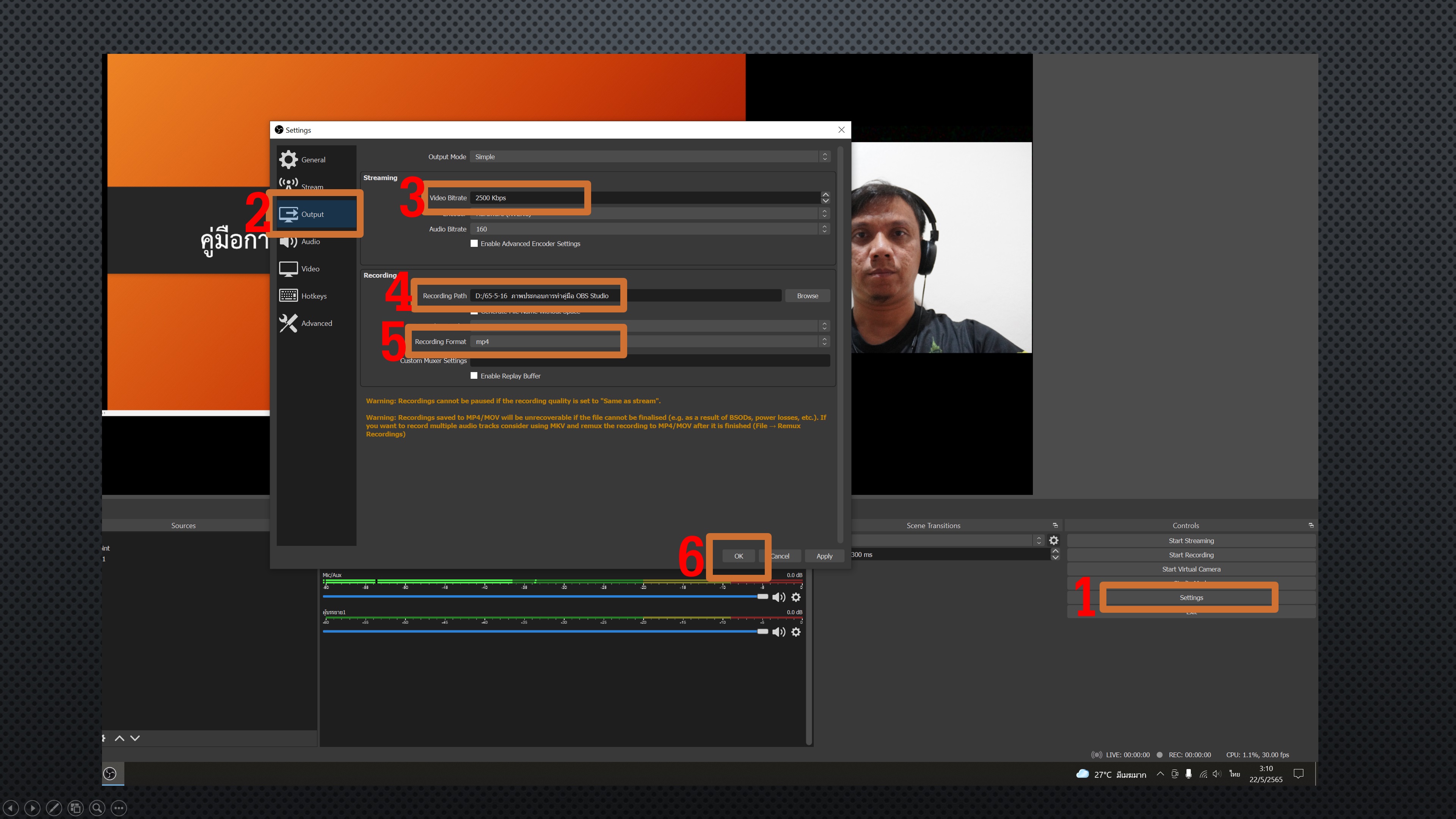Close the Settings dialog window

click(841, 130)
